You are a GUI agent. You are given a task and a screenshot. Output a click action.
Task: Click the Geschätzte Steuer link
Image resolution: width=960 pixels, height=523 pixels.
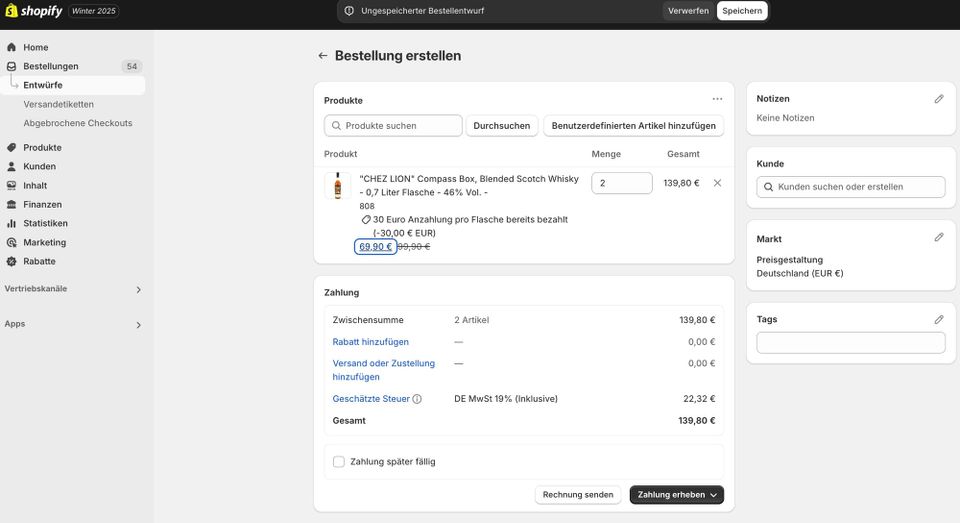[371, 399]
